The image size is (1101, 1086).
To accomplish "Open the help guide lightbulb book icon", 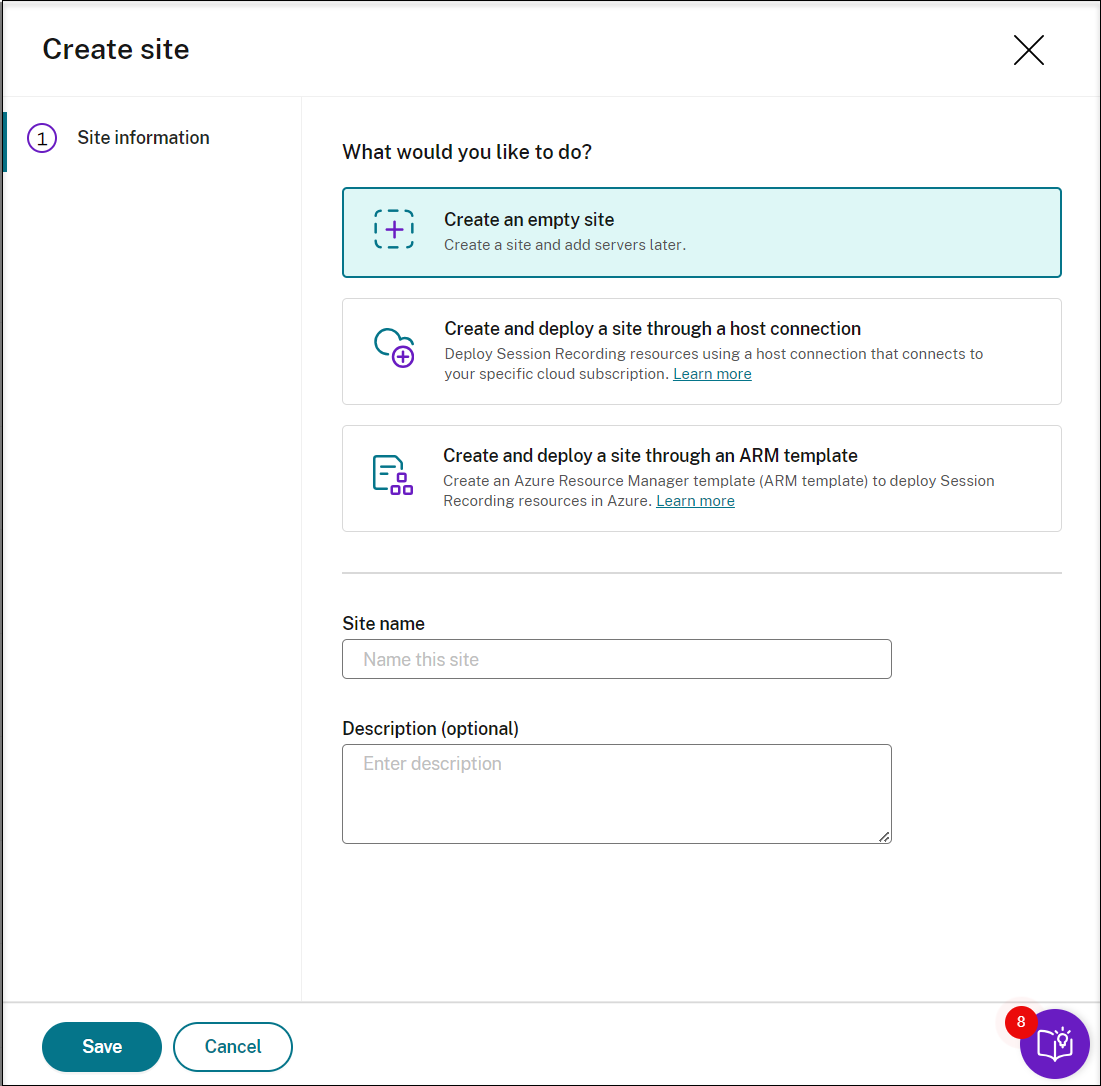I will (1055, 1045).
